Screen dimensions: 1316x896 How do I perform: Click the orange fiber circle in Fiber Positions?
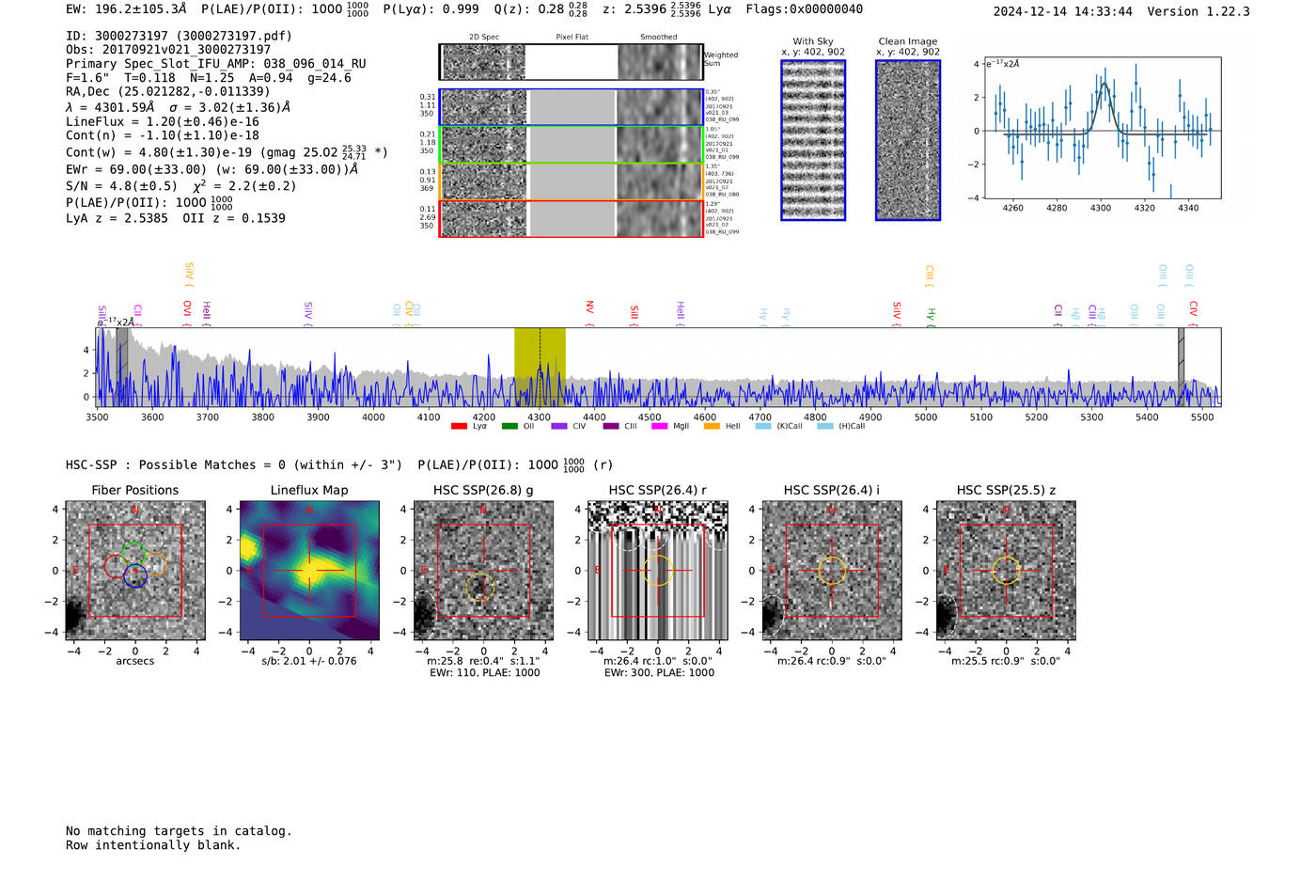155,564
